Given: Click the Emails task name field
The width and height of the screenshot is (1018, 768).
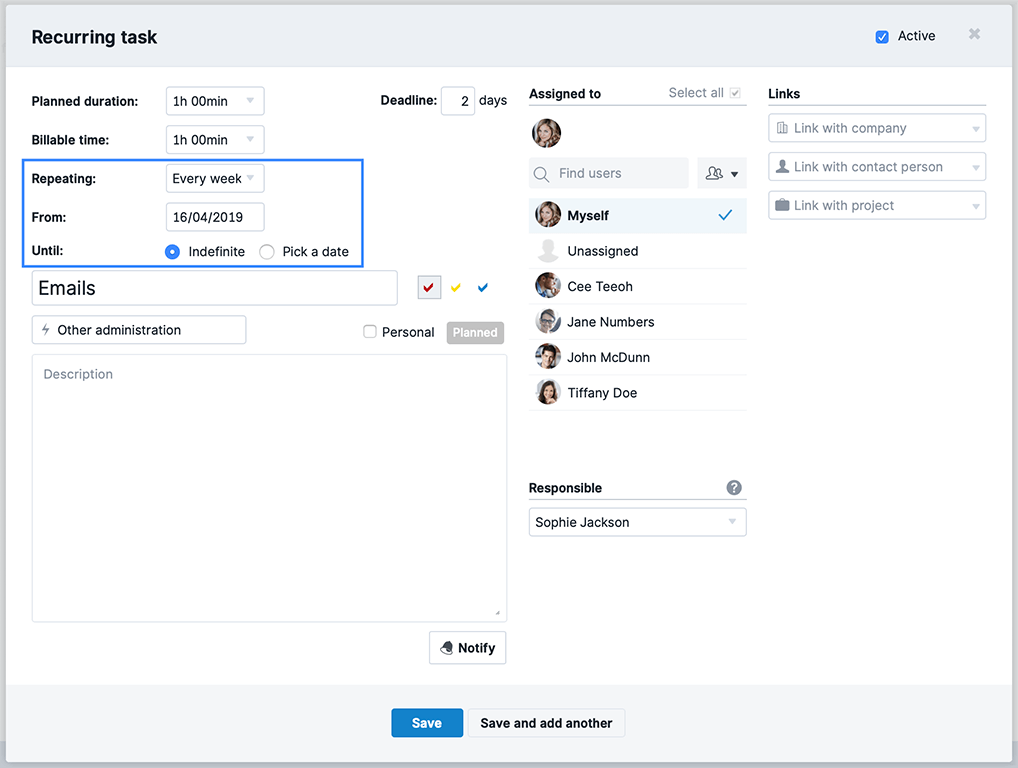Looking at the screenshot, I should tap(214, 288).
